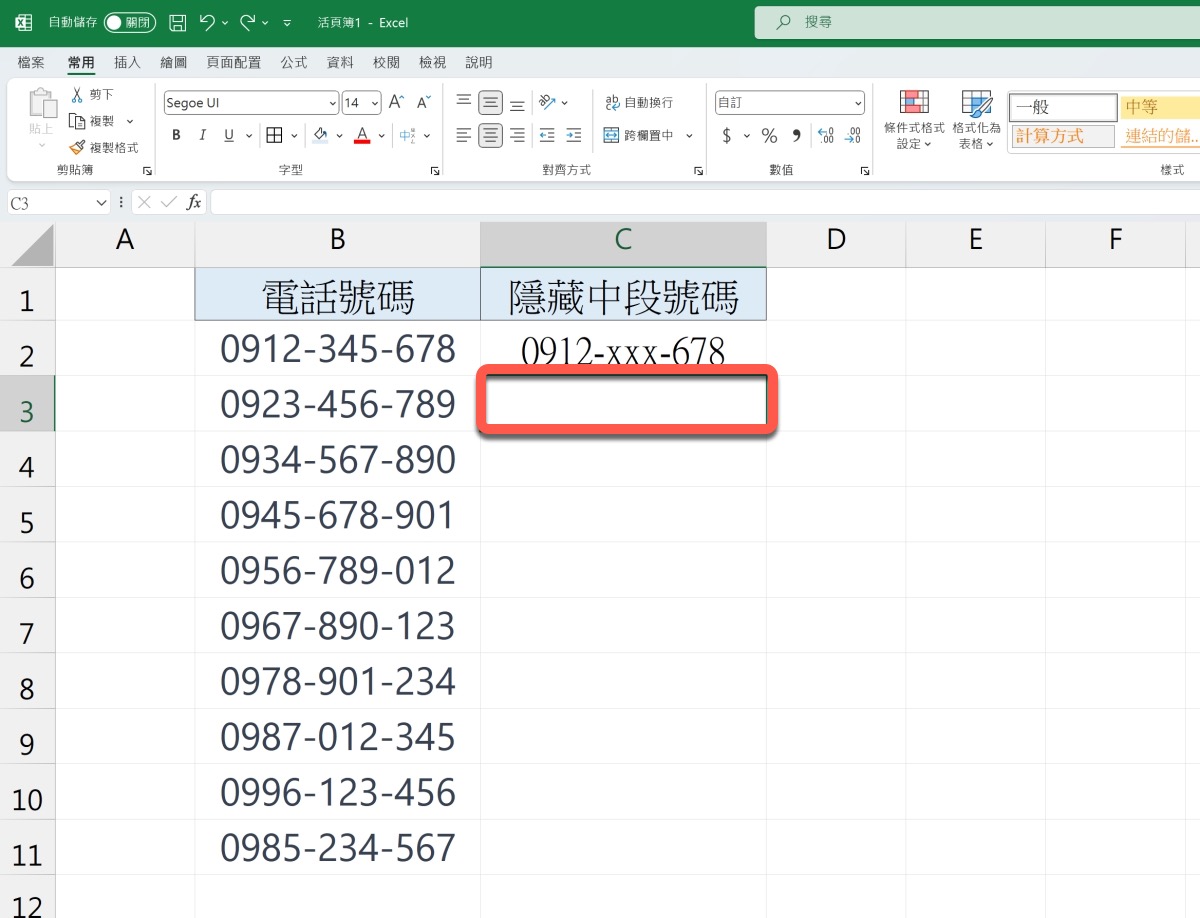Apply the 計算方式 cell style
The image size is (1200, 918).
(1060, 136)
